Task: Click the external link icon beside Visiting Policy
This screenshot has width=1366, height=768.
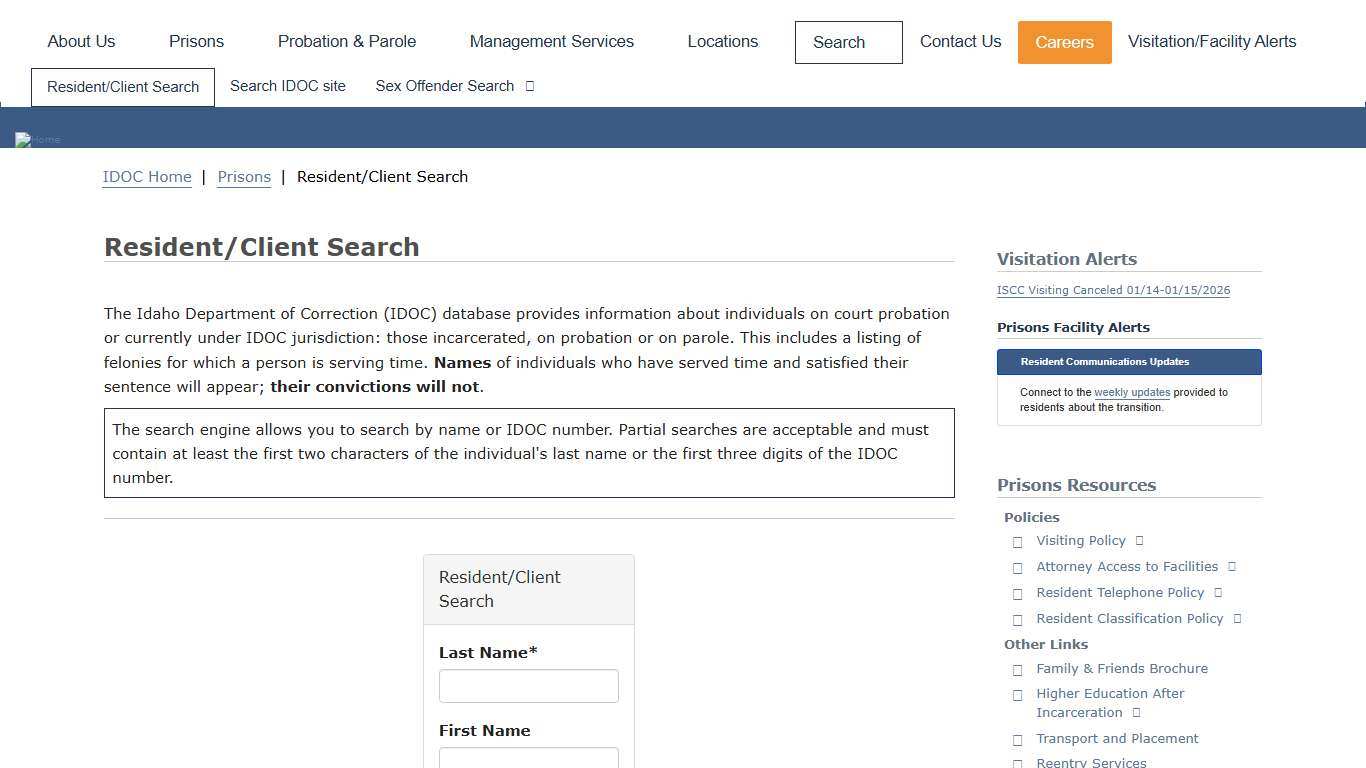Action: 1138,540
